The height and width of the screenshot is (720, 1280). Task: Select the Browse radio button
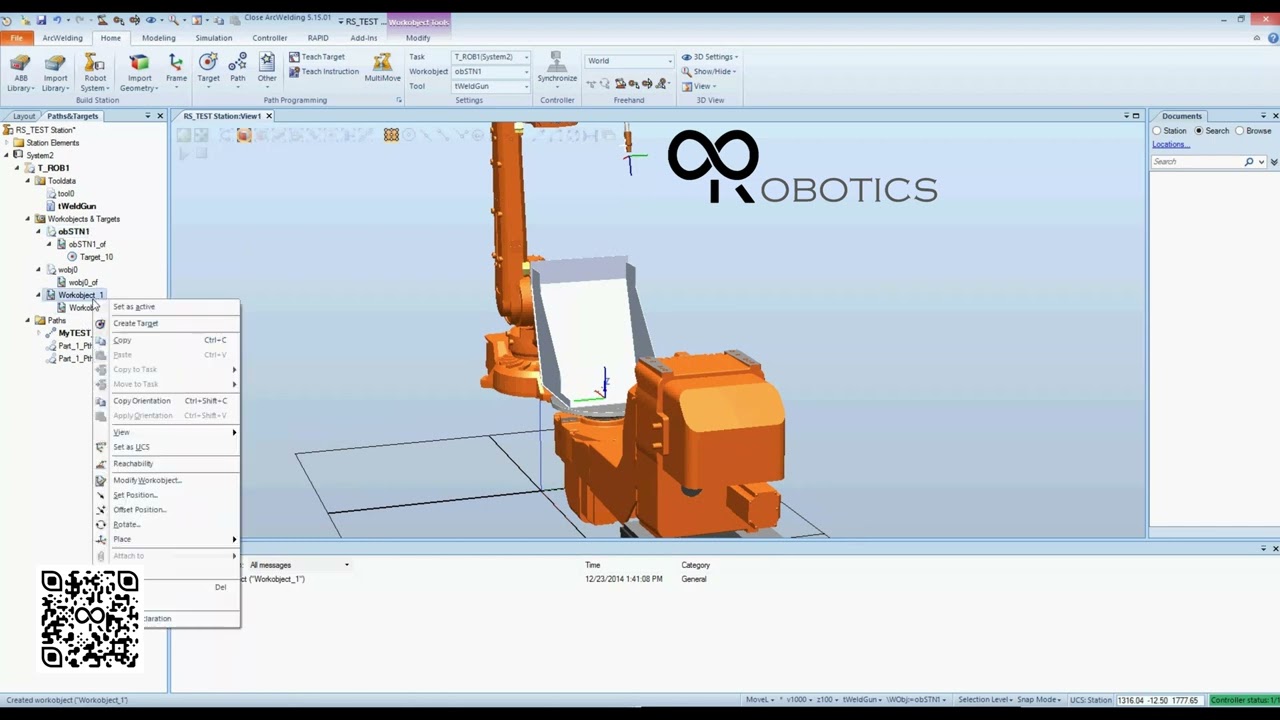click(1240, 131)
